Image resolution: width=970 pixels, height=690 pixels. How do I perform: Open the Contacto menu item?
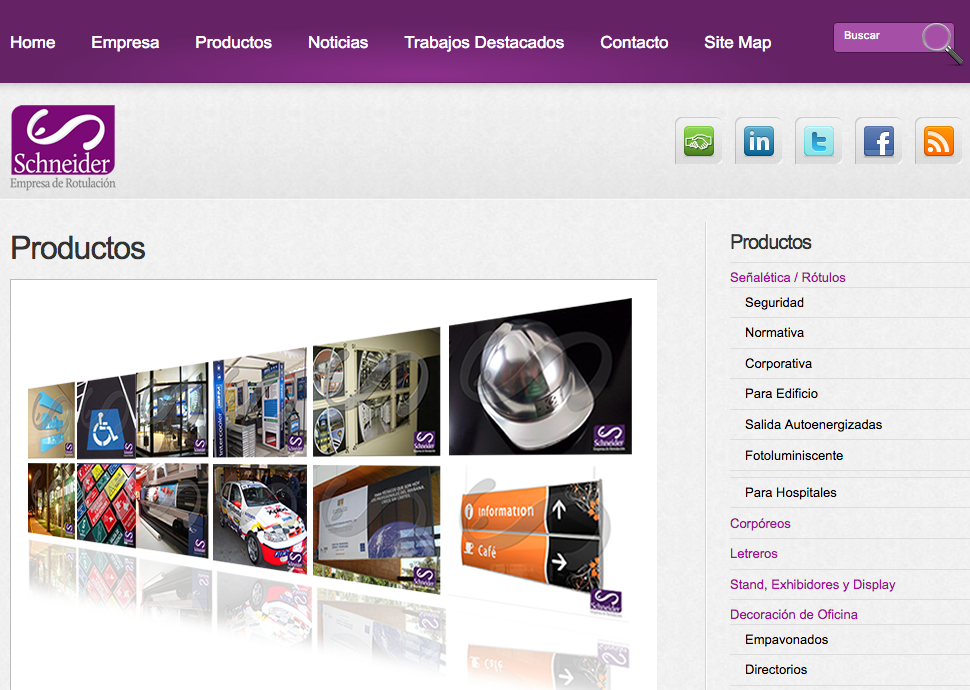(634, 42)
